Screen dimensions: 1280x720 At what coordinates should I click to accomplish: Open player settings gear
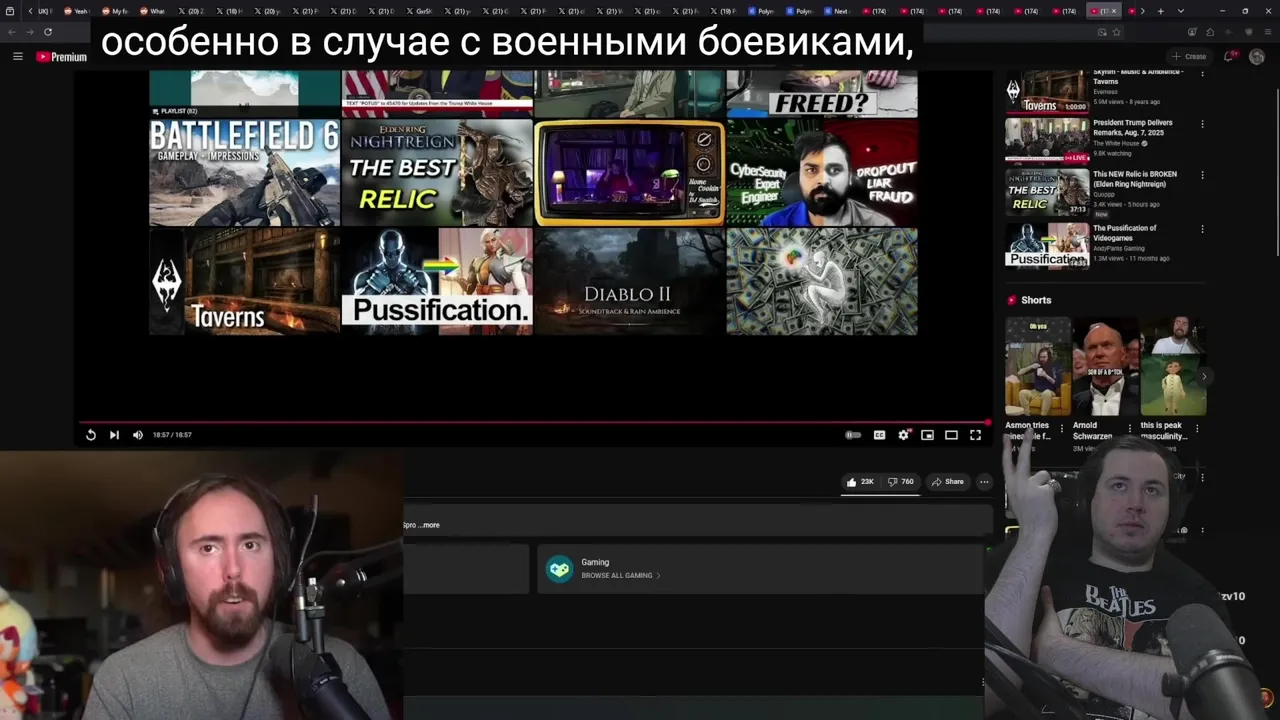pyautogui.click(x=903, y=435)
